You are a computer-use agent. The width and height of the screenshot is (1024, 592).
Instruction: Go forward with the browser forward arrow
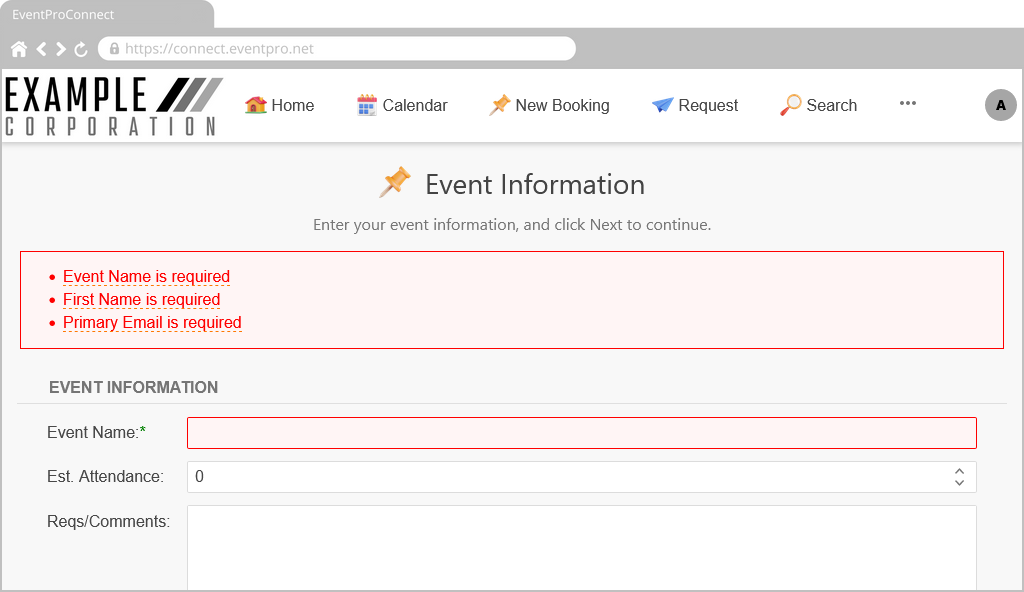click(x=61, y=49)
